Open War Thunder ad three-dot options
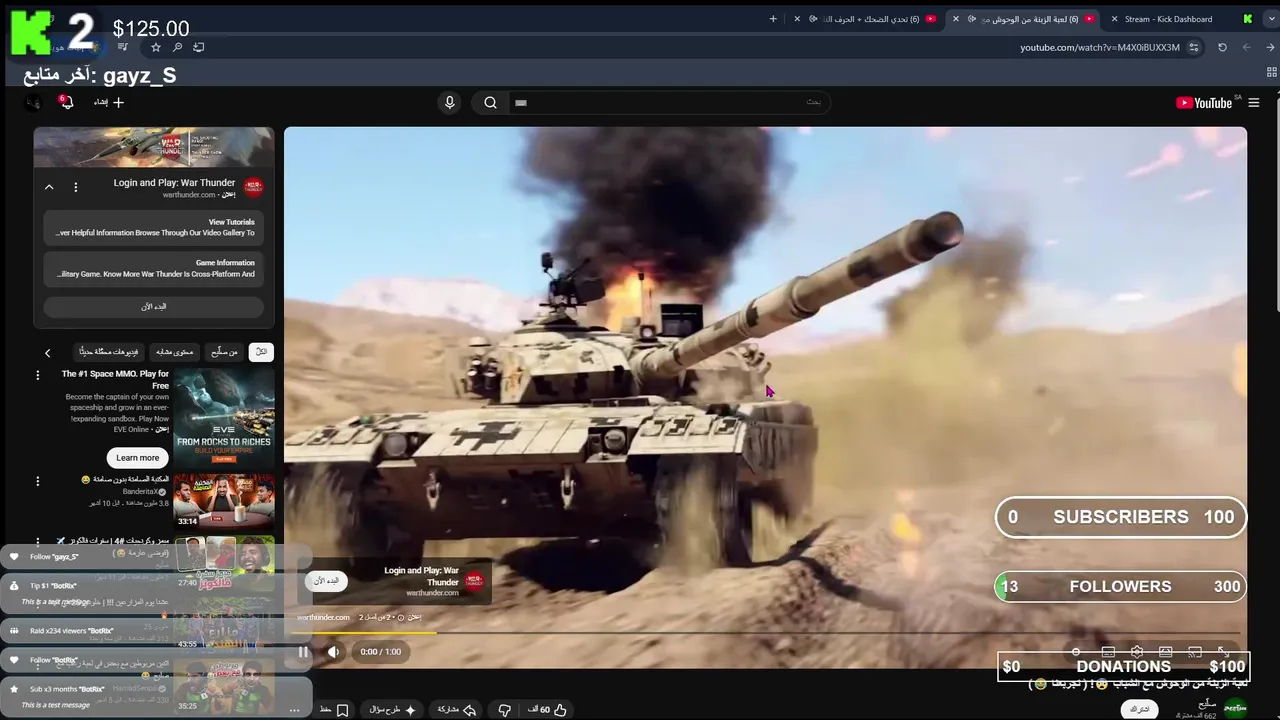1280x720 pixels. (x=75, y=187)
